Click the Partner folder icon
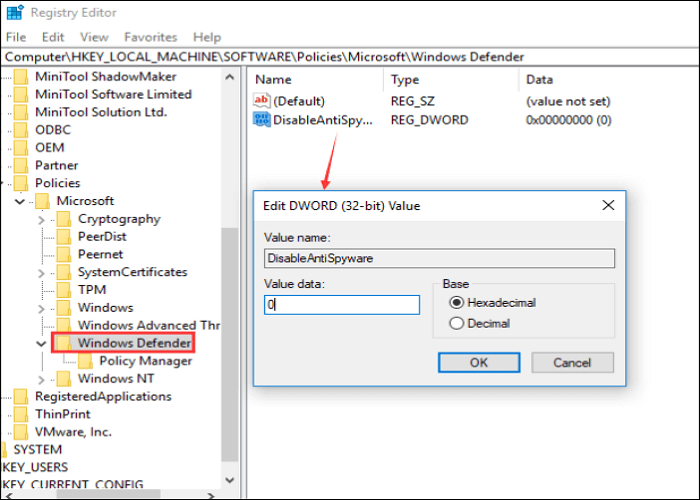Viewport: 700px width, 500px height. (x=21, y=166)
